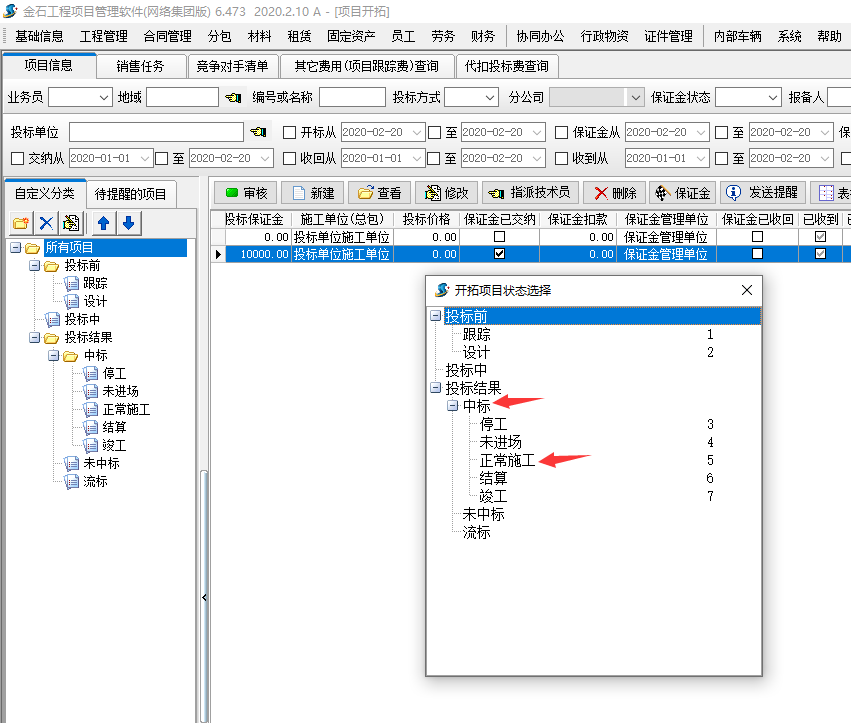
Task: Collapse the 投标结果 node in the dialog tree
Action: 435,388
